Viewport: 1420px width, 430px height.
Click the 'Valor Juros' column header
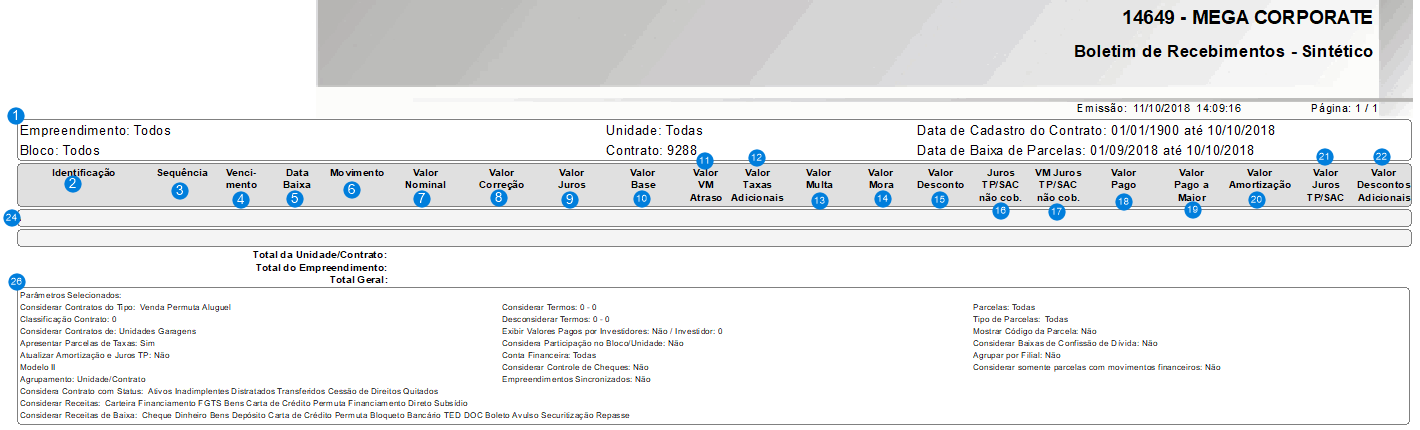(572, 179)
